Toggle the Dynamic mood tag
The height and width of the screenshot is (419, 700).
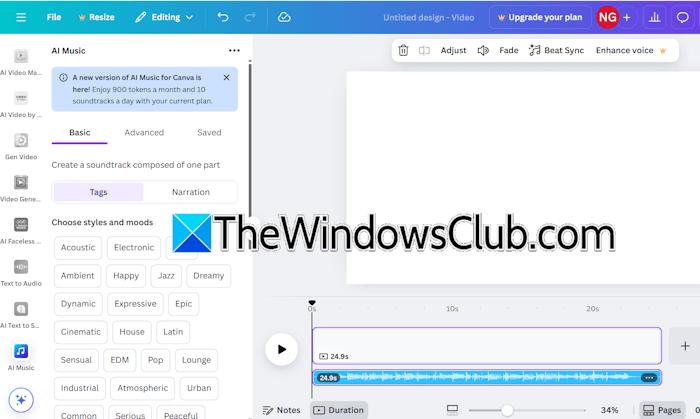click(78, 304)
